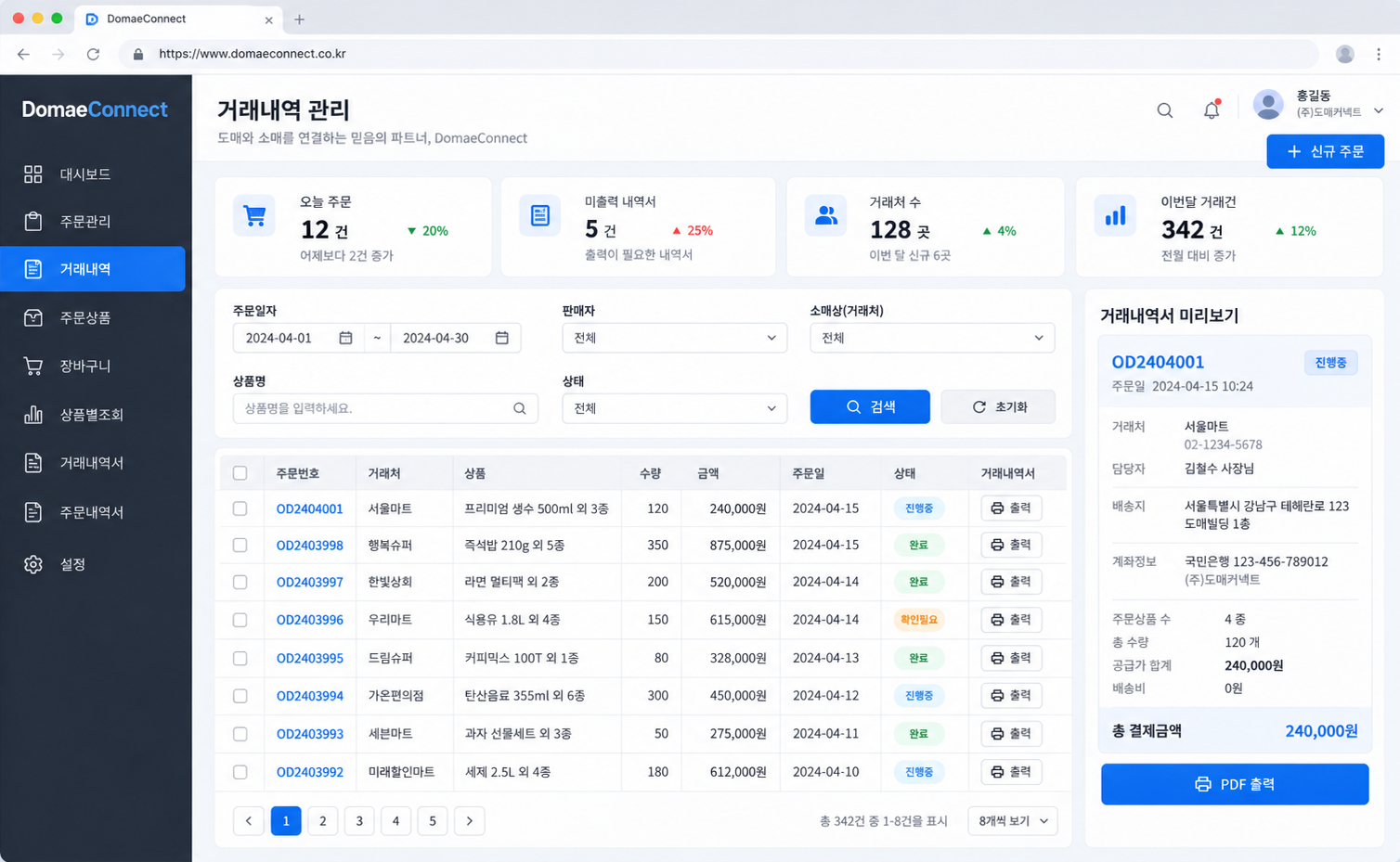Click 출력 button for order OD2403995
The width and height of the screenshot is (1400, 862).
coord(1011,658)
